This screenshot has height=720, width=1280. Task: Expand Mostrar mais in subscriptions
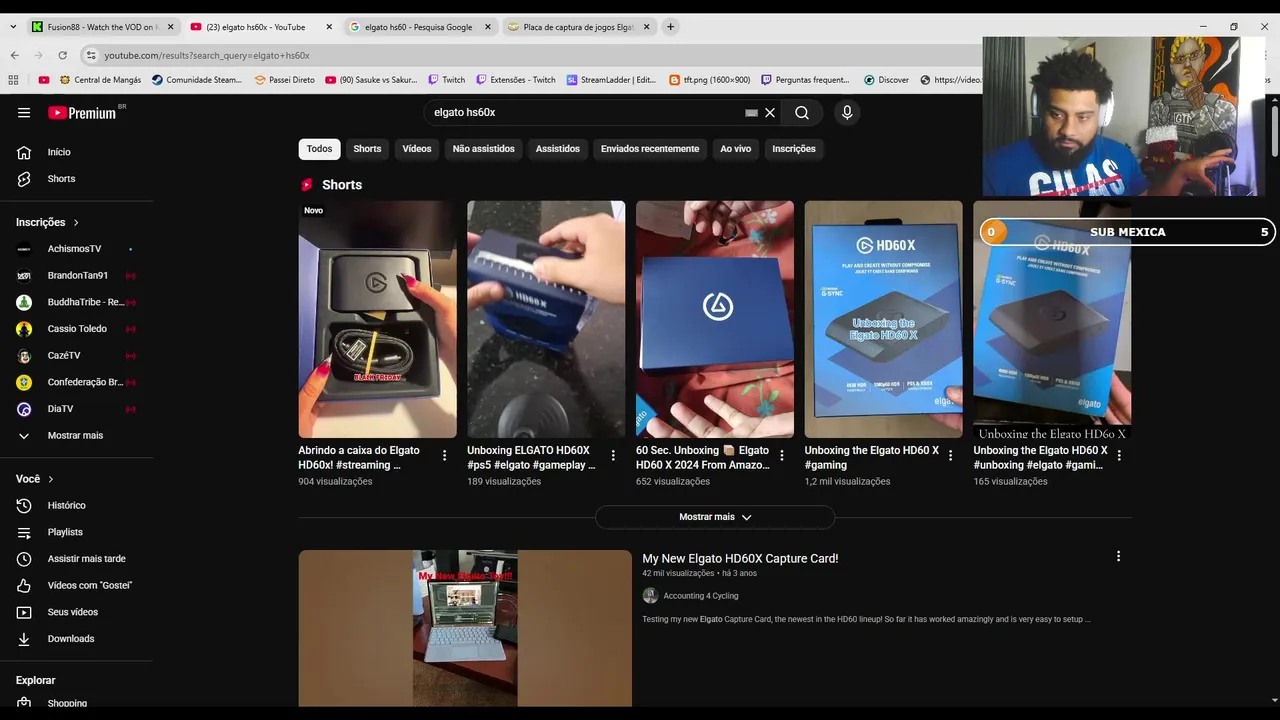pos(76,436)
